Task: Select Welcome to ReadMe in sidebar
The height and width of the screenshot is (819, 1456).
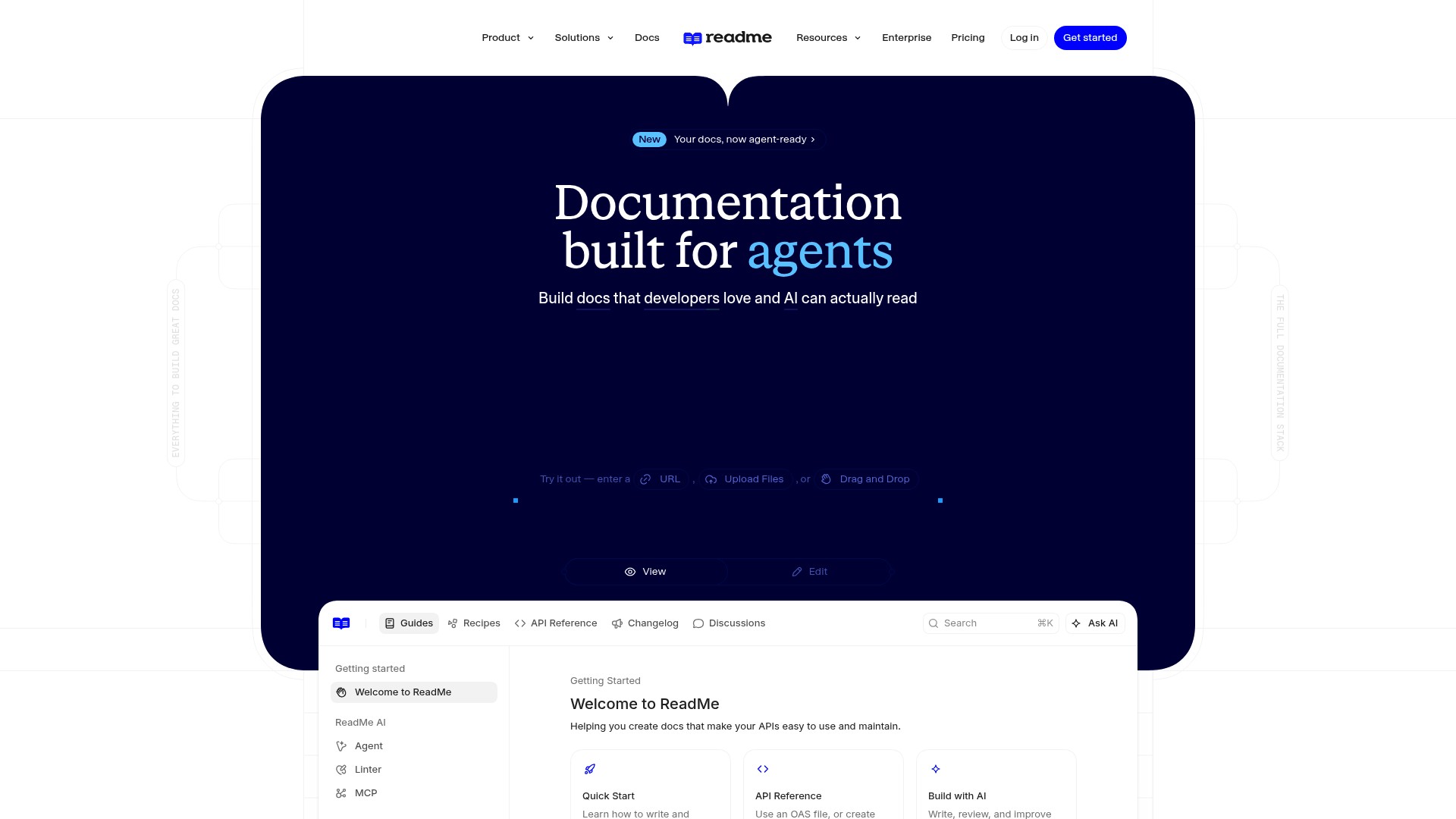Action: point(414,692)
